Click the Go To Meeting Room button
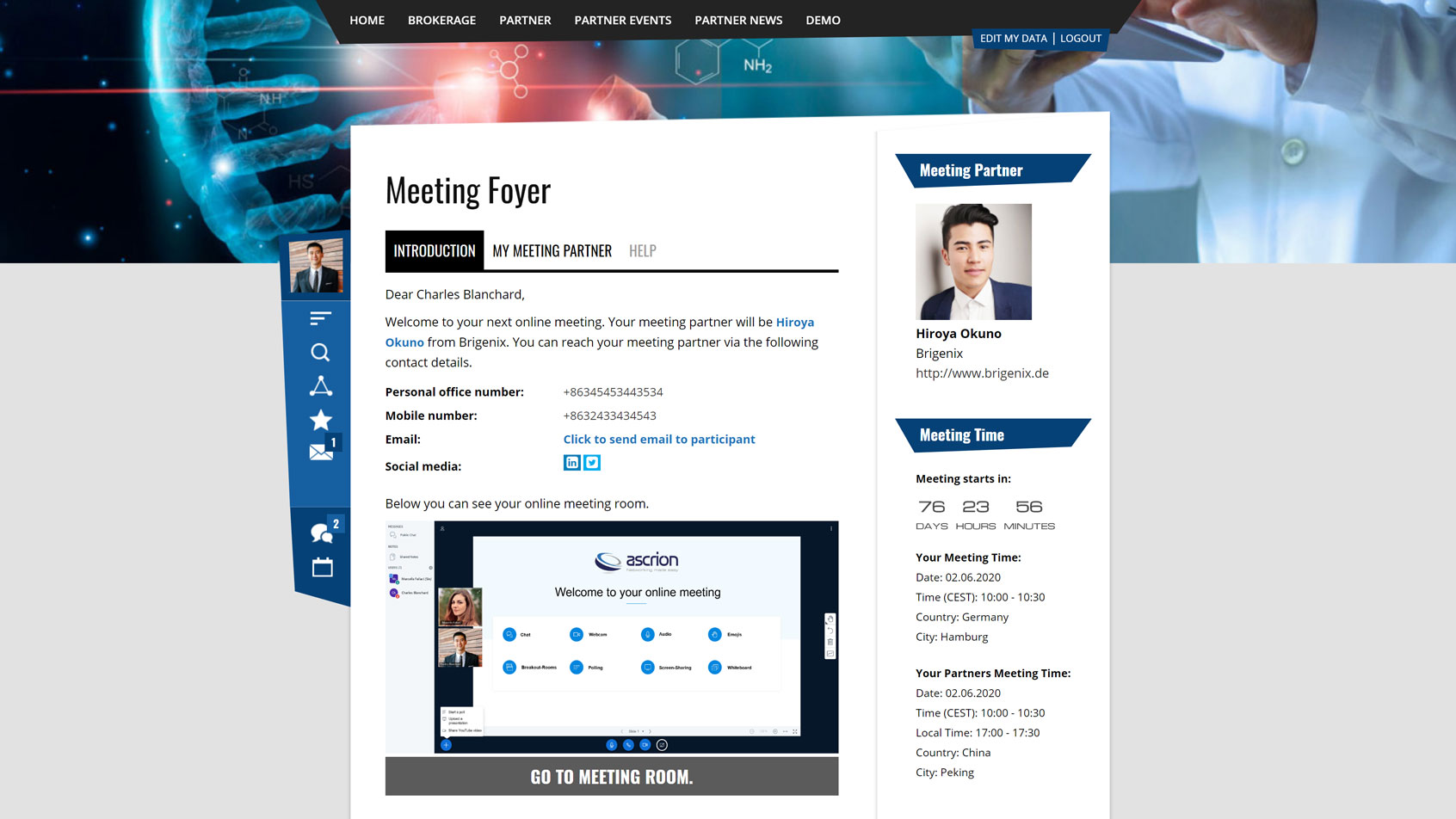 click(x=611, y=777)
